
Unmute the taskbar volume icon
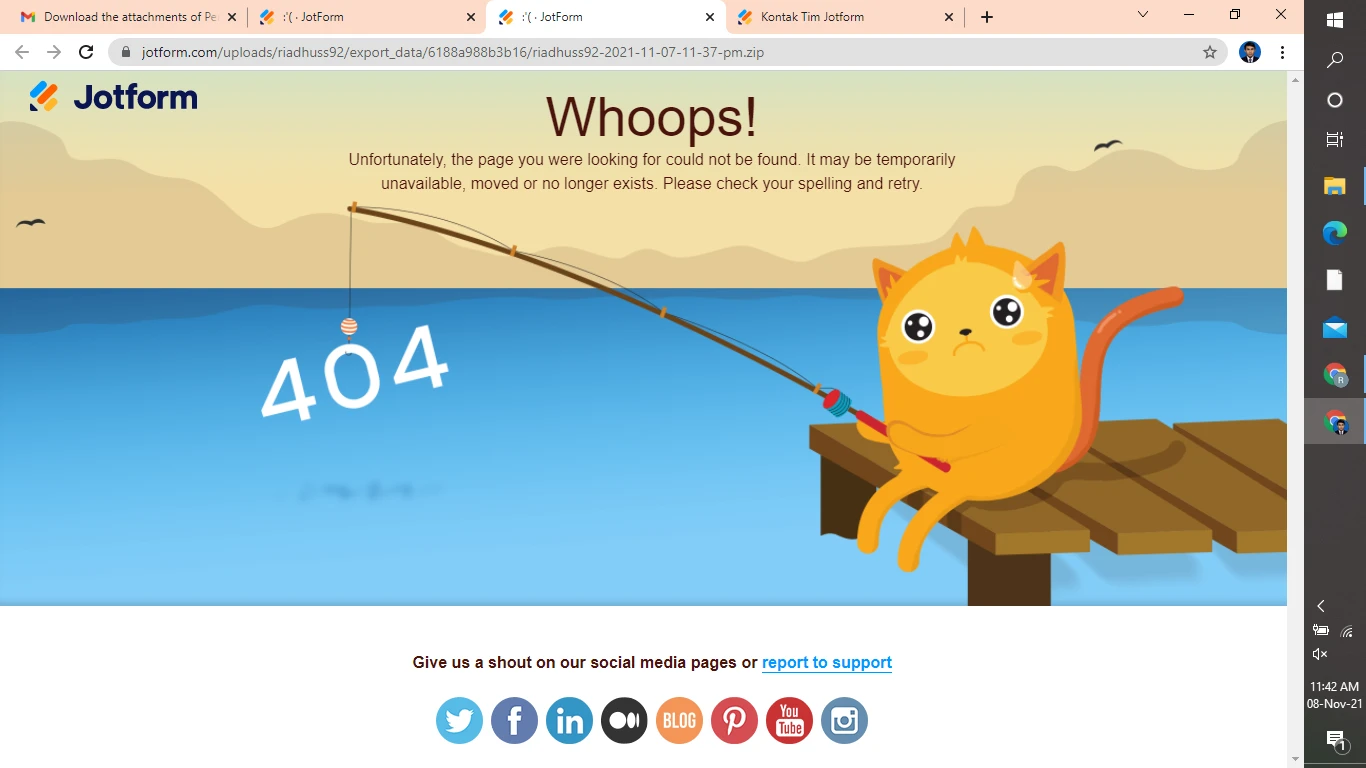(x=1320, y=654)
